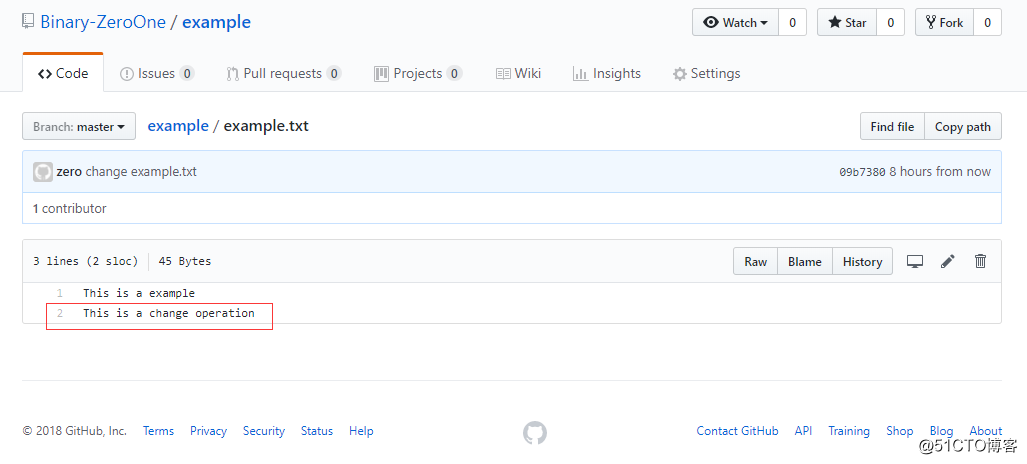Open the Blog footer link

click(x=941, y=431)
